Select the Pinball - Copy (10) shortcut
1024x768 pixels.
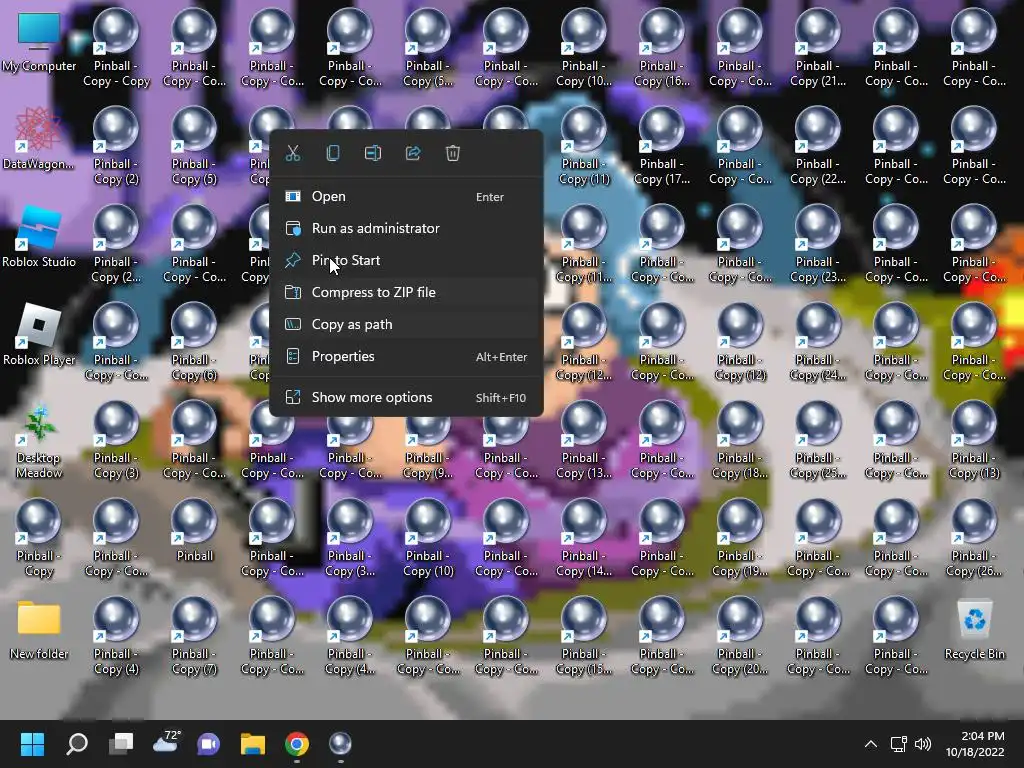[428, 539]
